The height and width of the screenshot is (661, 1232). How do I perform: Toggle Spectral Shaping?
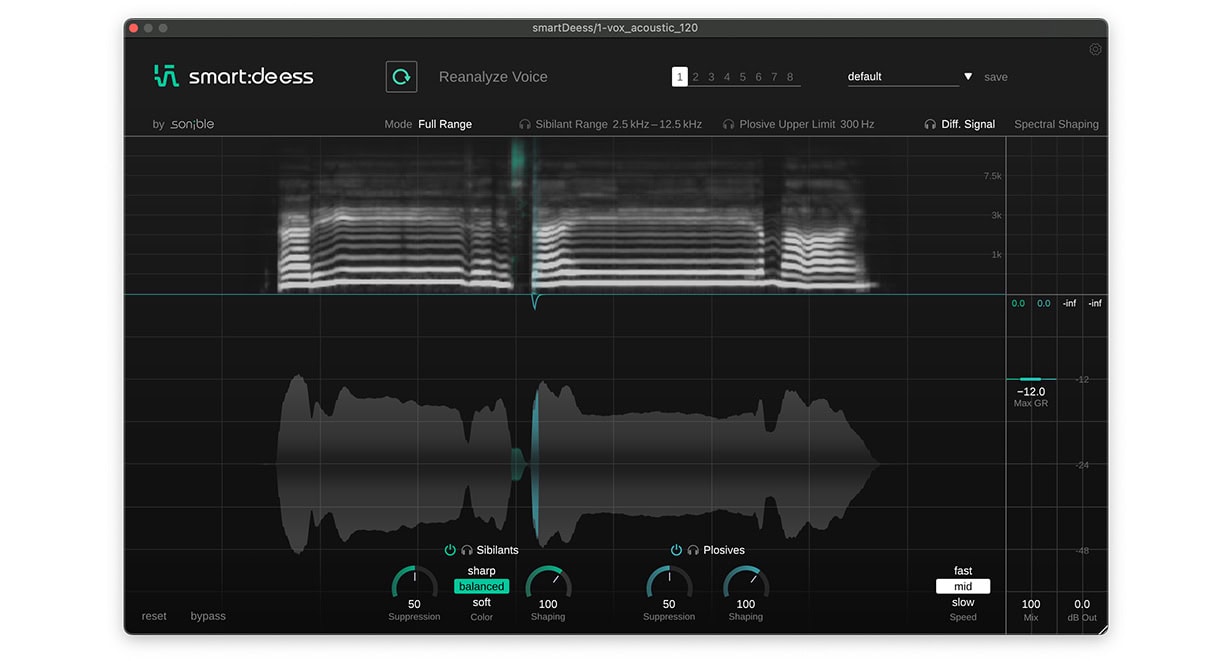(x=1056, y=124)
